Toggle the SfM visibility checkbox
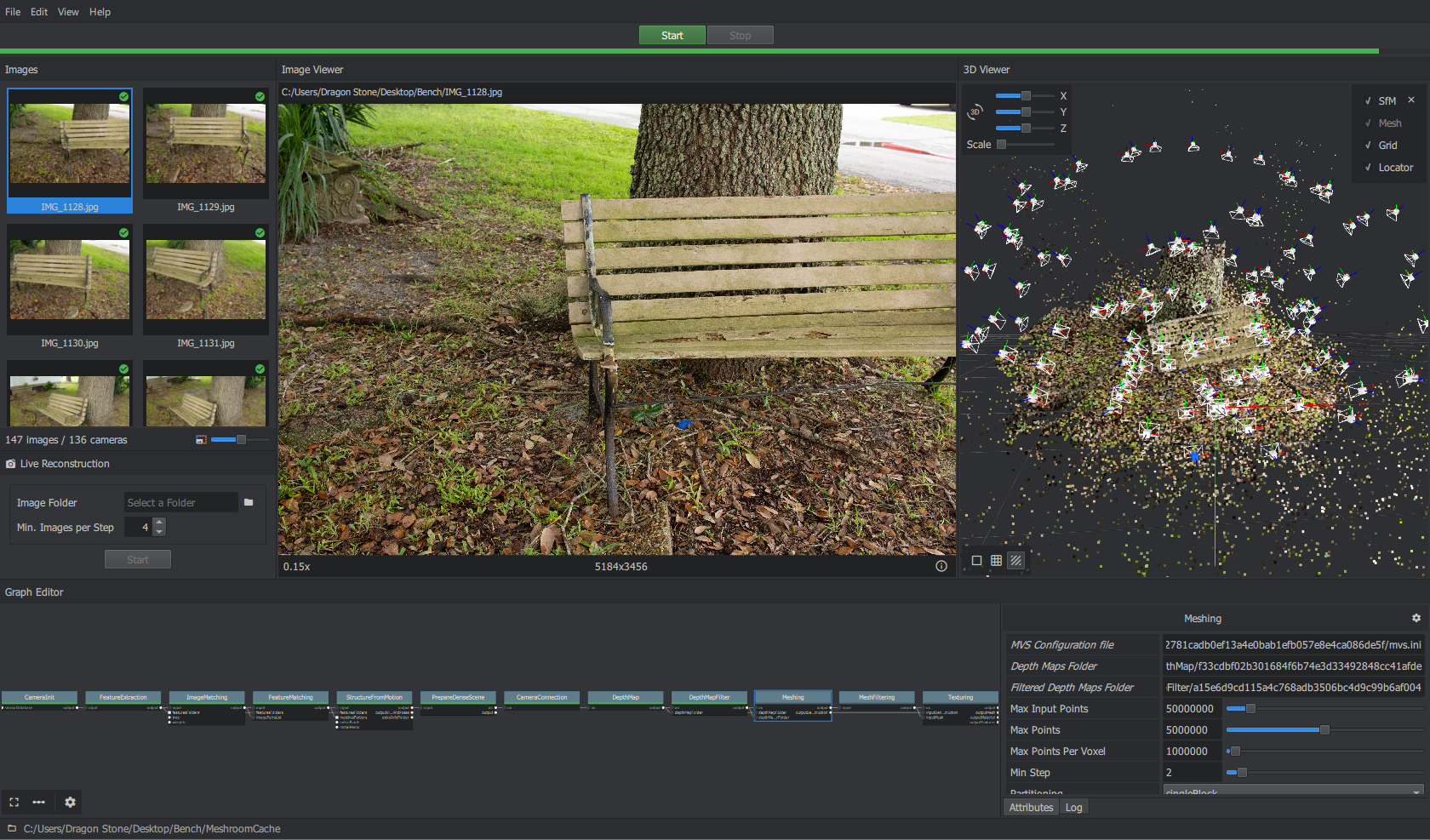 coord(1368,100)
